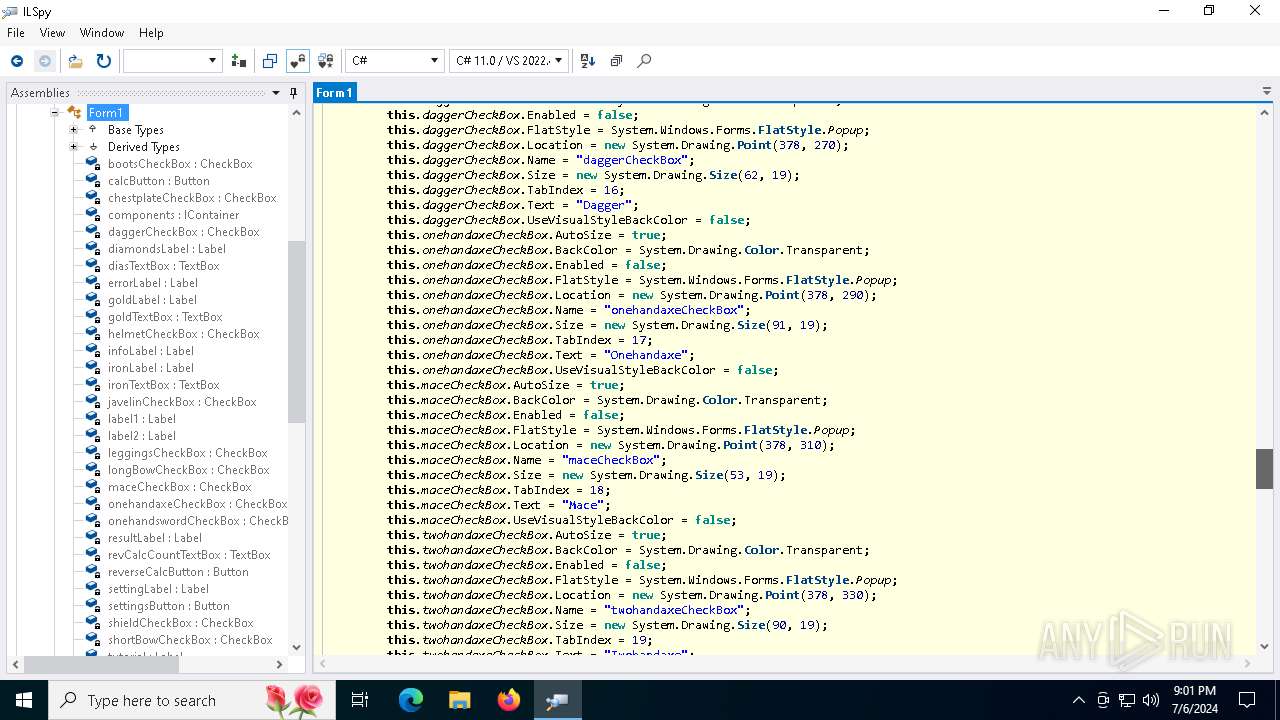Viewport: 1280px width, 720px height.
Task: Click Sort assembly list by name icon
Action: (588, 61)
